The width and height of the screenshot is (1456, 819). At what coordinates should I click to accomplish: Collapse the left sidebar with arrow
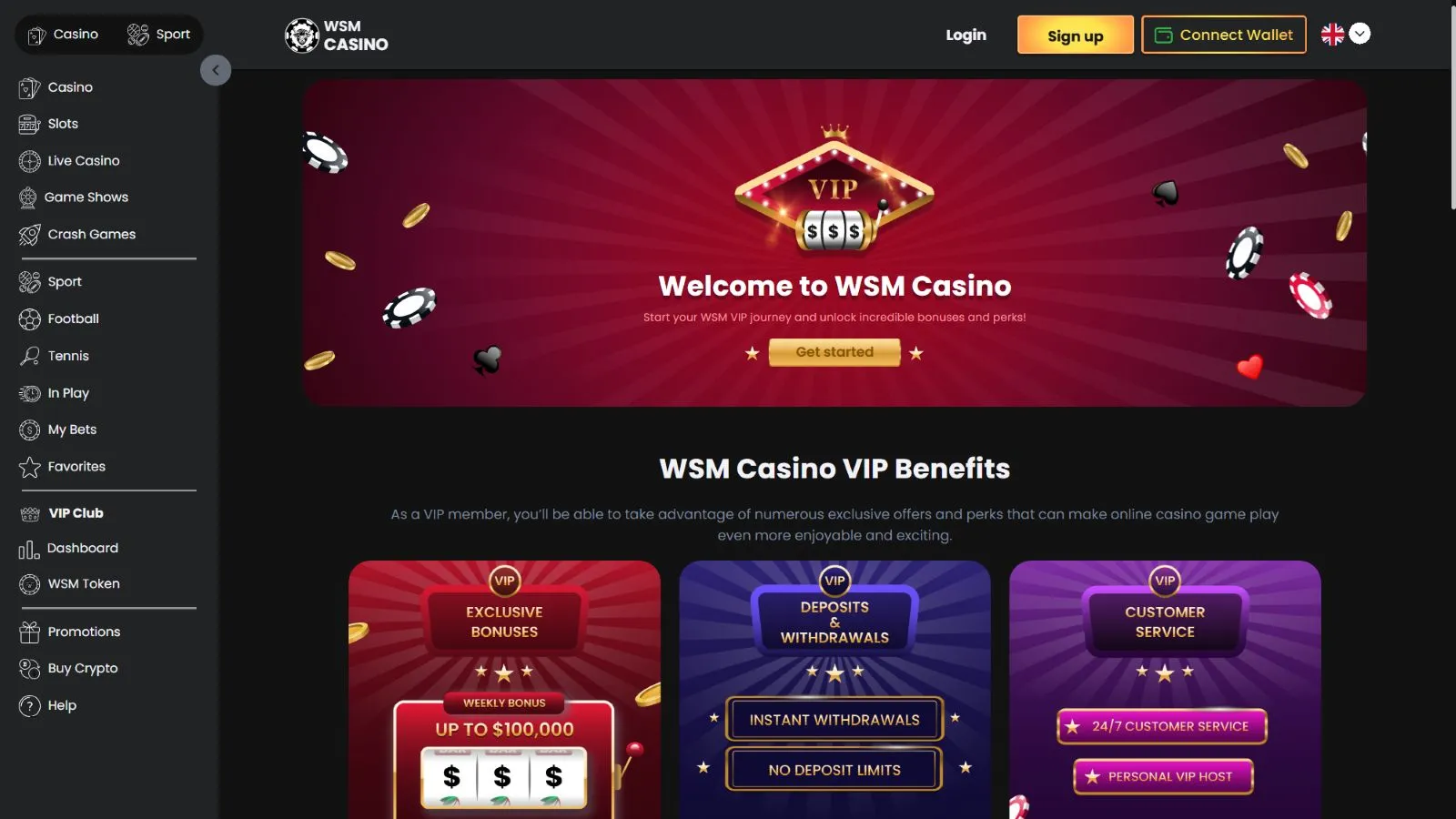coord(216,70)
